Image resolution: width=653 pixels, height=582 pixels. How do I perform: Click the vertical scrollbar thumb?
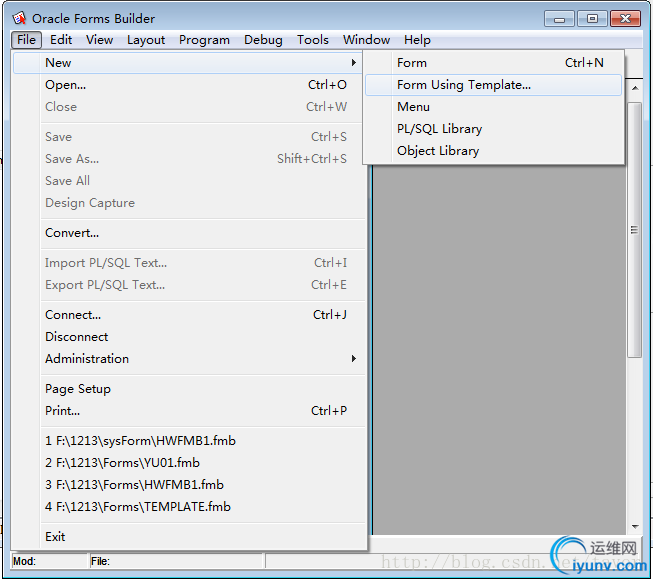[635, 230]
